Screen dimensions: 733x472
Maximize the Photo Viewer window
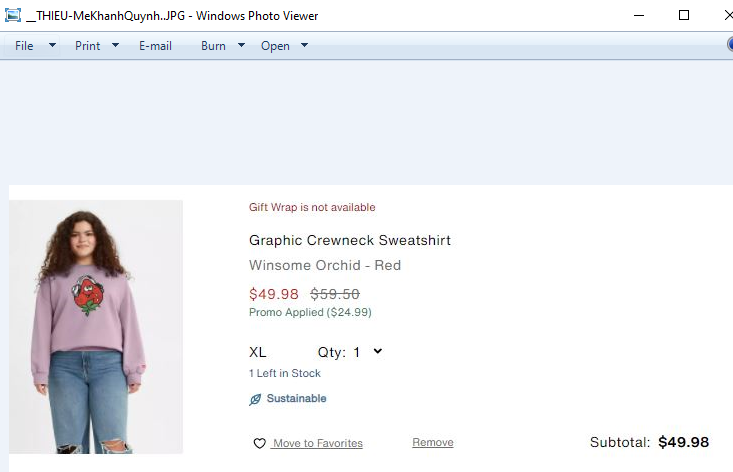point(684,15)
